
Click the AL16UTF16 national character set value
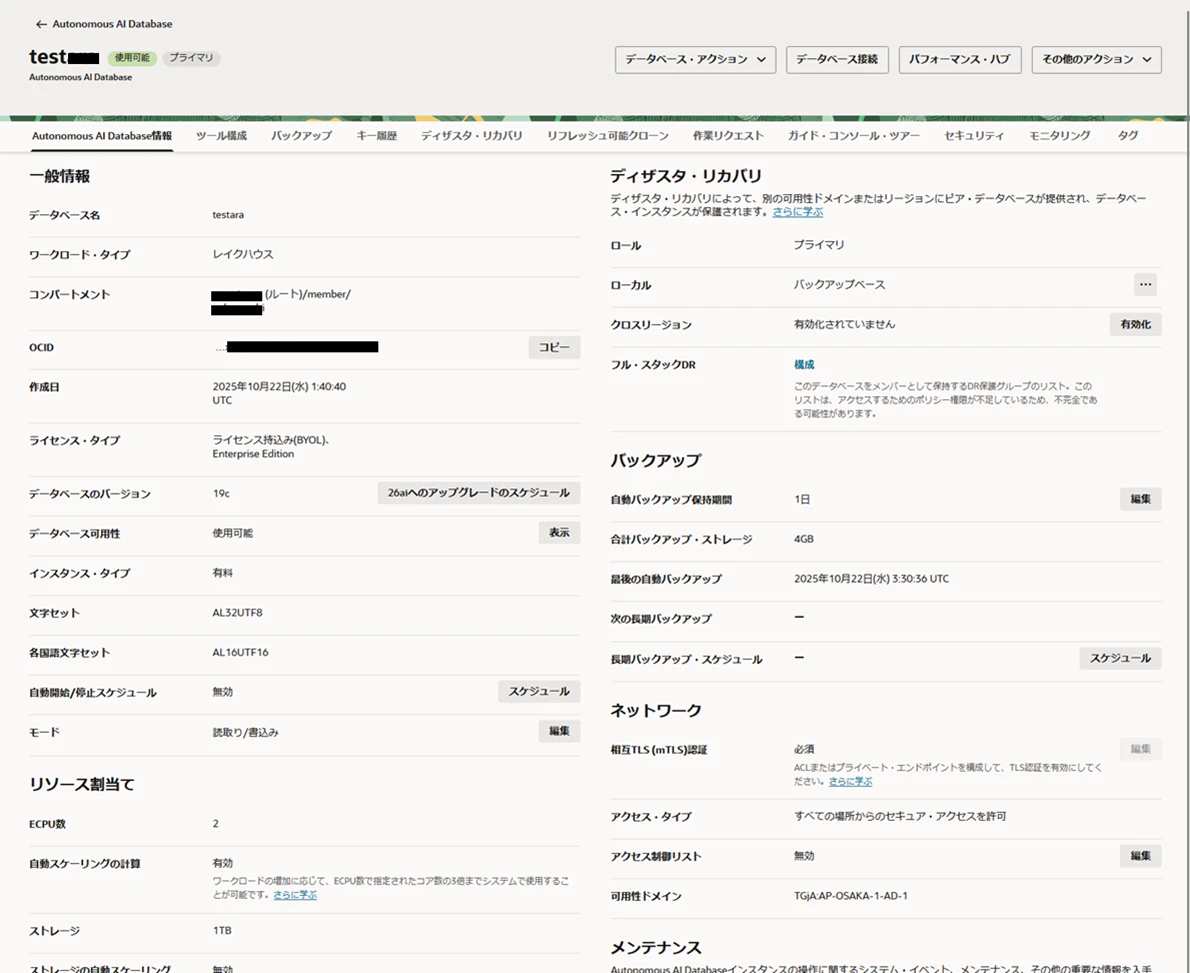click(240, 652)
